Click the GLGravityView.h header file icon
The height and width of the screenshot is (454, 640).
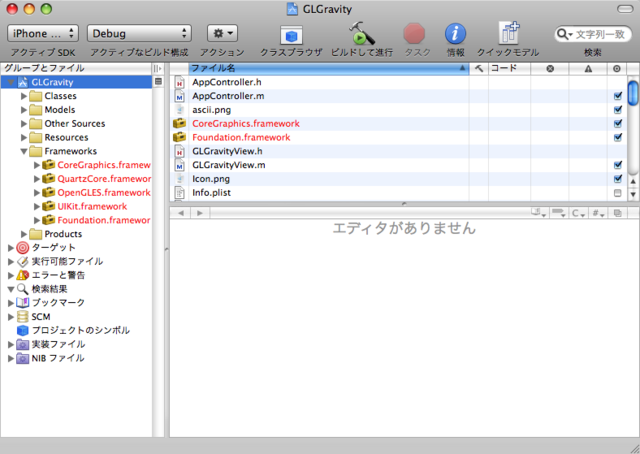coord(179,151)
